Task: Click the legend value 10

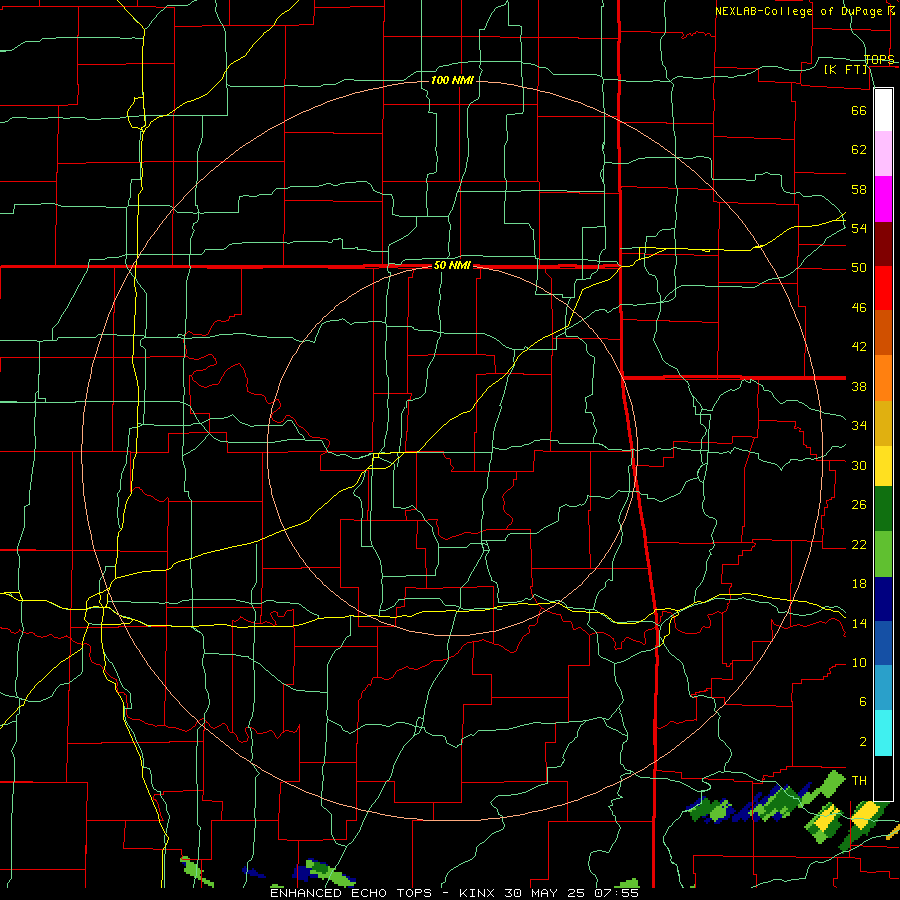Action: coord(859,663)
